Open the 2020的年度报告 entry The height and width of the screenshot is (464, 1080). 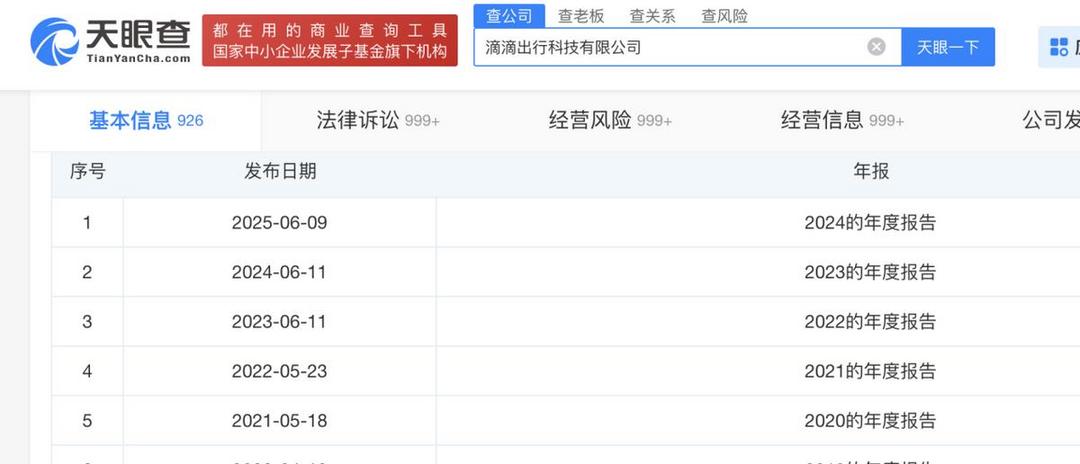pyautogui.click(x=870, y=421)
